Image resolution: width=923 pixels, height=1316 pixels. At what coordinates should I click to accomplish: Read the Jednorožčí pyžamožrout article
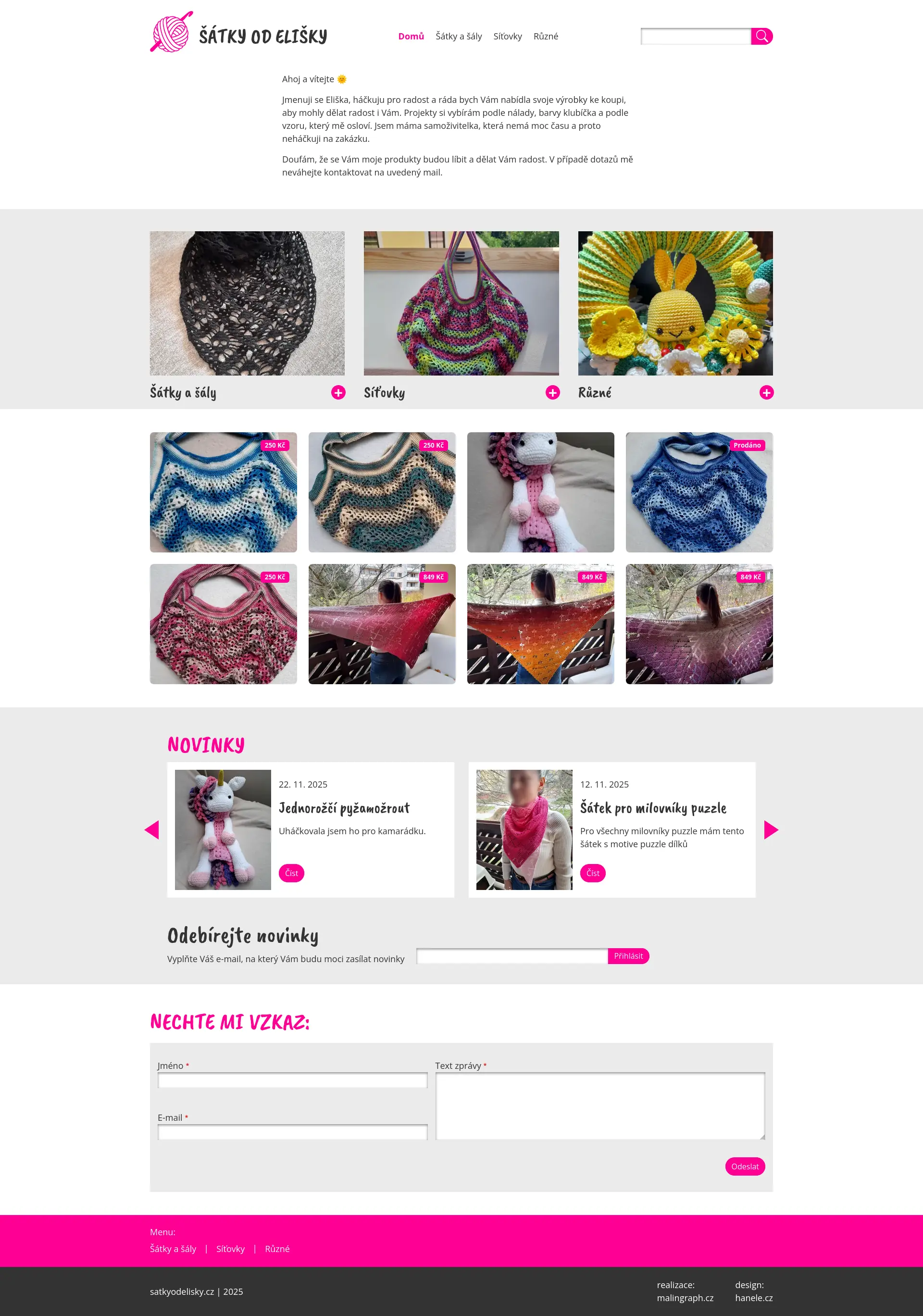[291, 873]
